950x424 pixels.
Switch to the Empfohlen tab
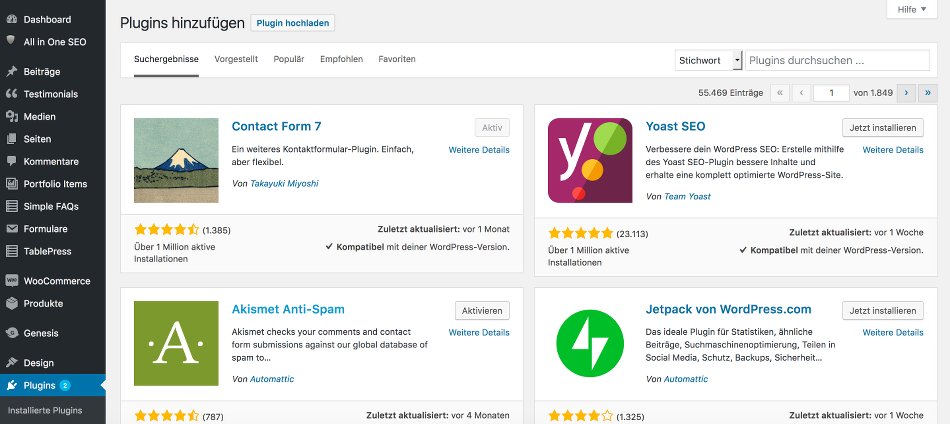click(x=341, y=60)
